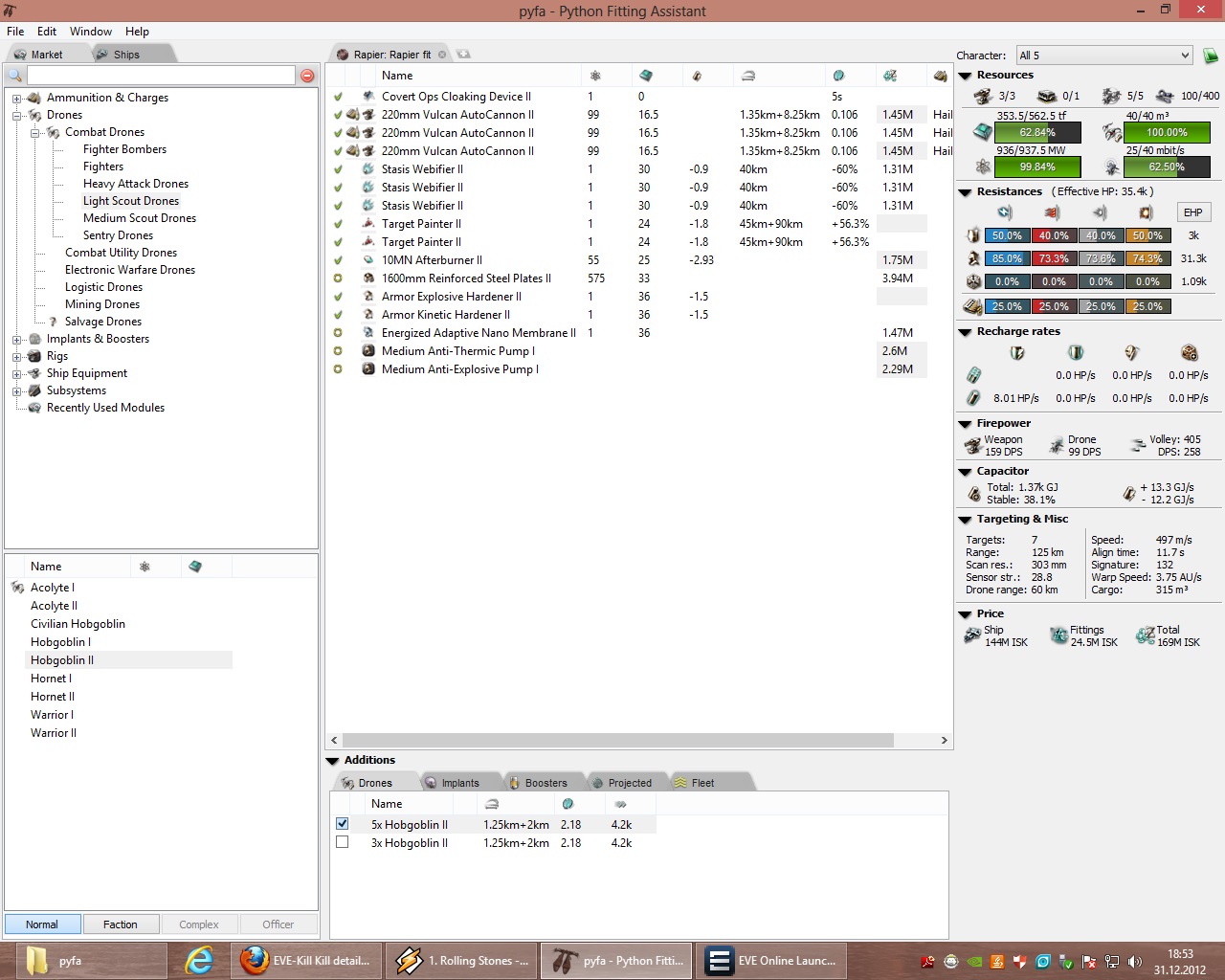Switch to the Projected additions tab
The image size is (1225, 980).
tap(630, 783)
